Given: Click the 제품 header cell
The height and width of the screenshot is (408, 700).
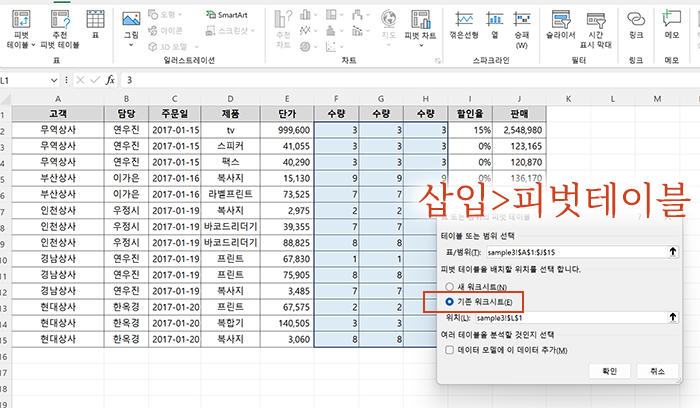Looking at the screenshot, I should (x=230, y=114).
